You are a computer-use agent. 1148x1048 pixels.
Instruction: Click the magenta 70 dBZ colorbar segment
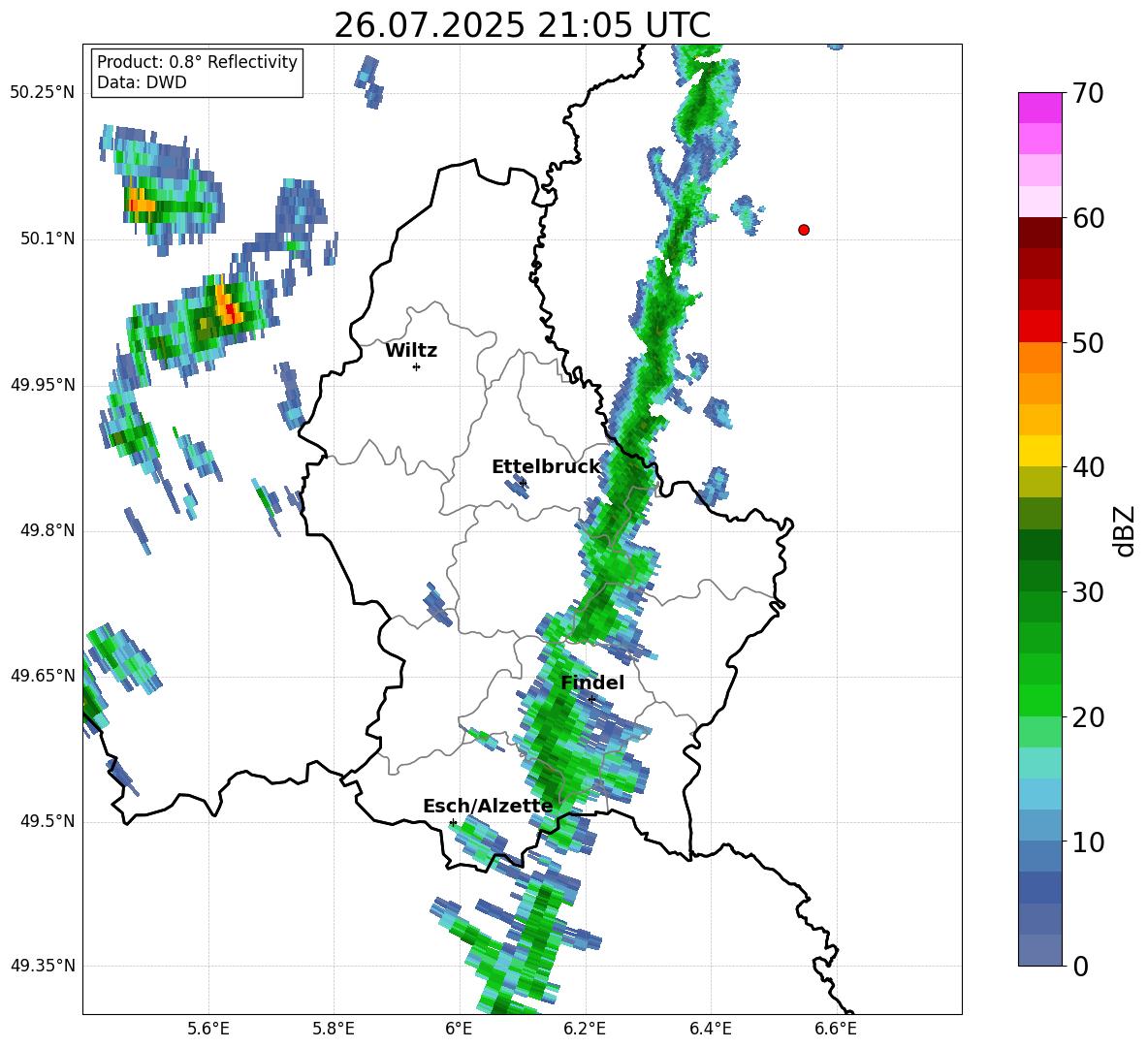1039,108
